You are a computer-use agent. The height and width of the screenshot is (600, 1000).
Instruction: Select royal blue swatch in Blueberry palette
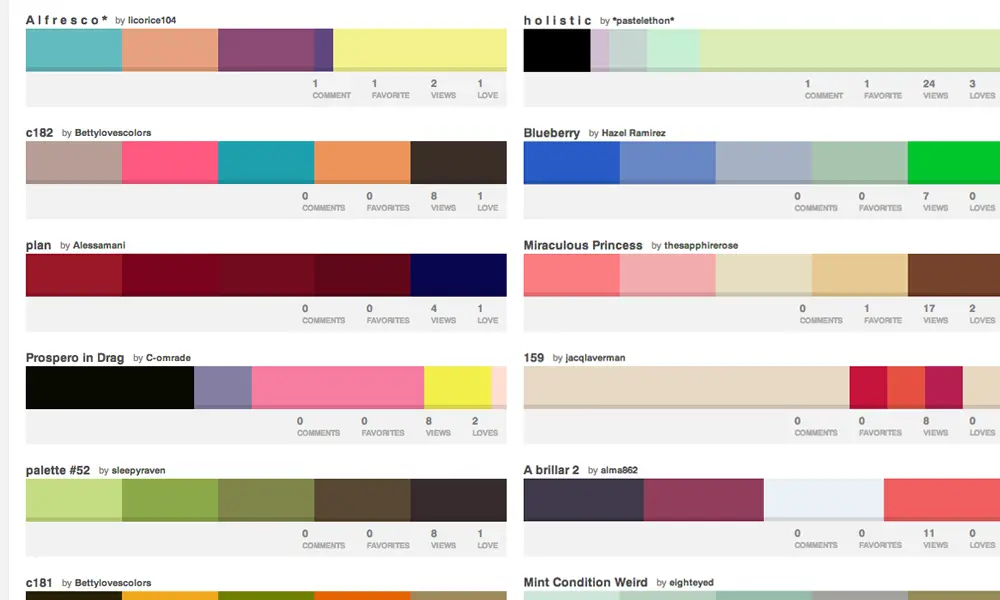pos(571,163)
